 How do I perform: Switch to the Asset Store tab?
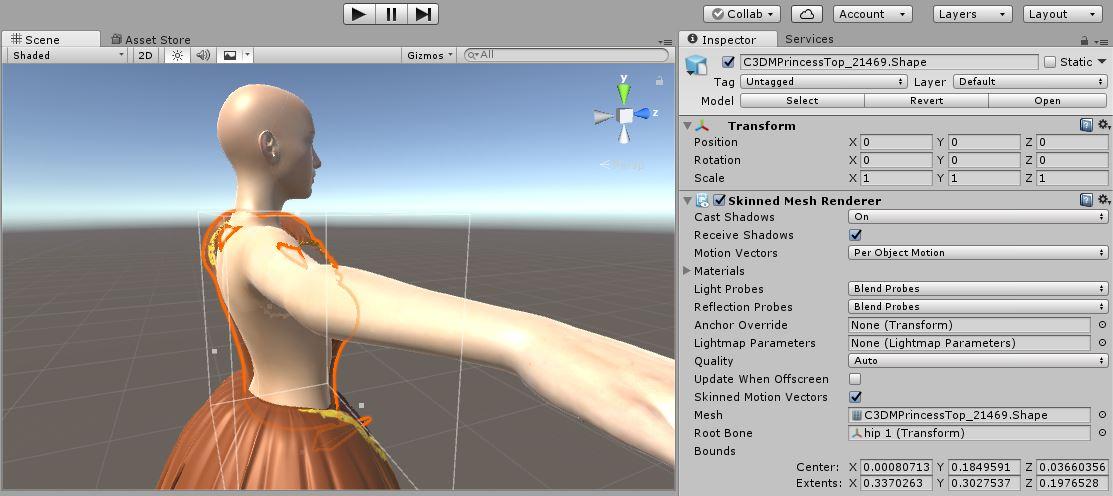click(150, 40)
